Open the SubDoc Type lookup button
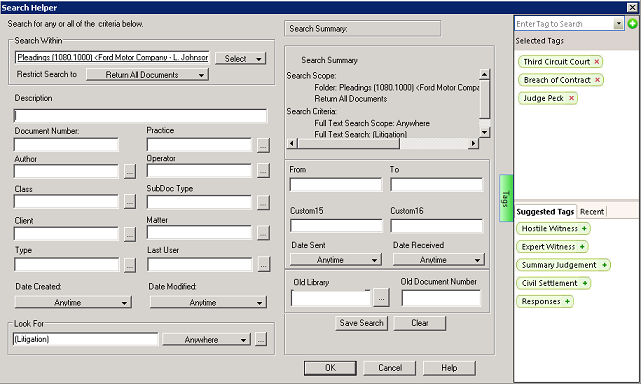 pyautogui.click(x=263, y=202)
